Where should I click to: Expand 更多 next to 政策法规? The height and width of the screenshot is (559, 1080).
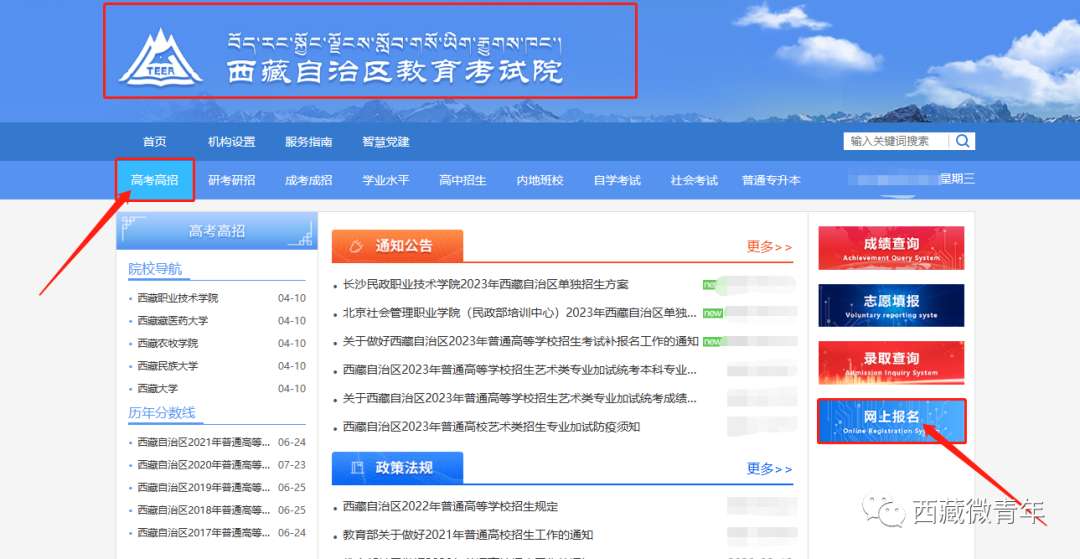tap(768, 468)
